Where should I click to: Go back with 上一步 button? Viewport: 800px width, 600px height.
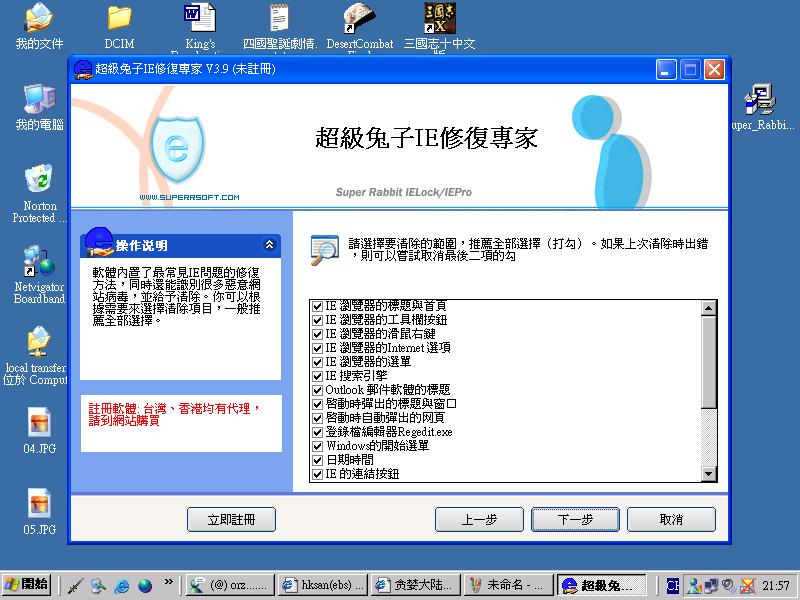click(x=479, y=519)
